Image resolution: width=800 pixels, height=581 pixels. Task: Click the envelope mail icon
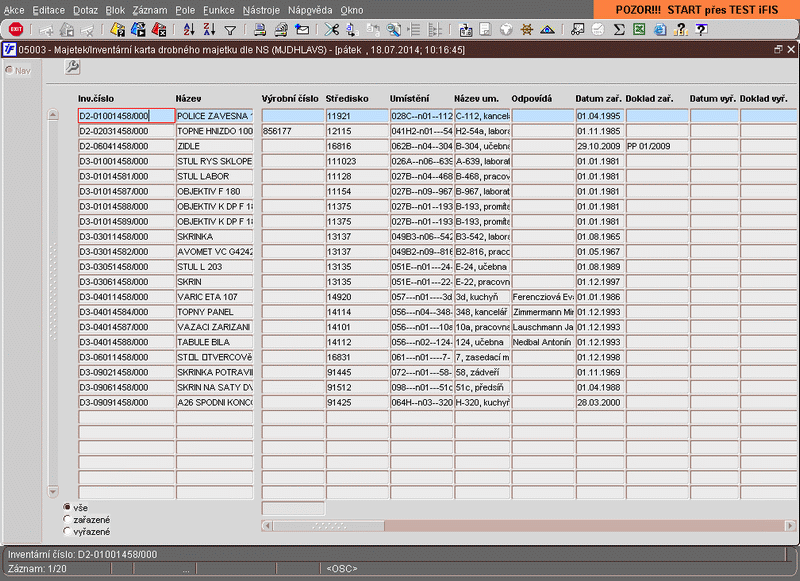(302, 30)
